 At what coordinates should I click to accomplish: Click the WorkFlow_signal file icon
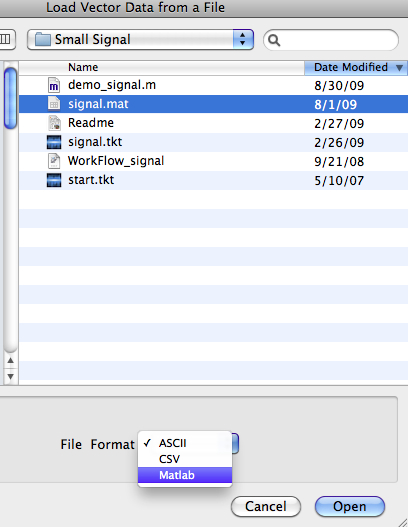(54, 161)
